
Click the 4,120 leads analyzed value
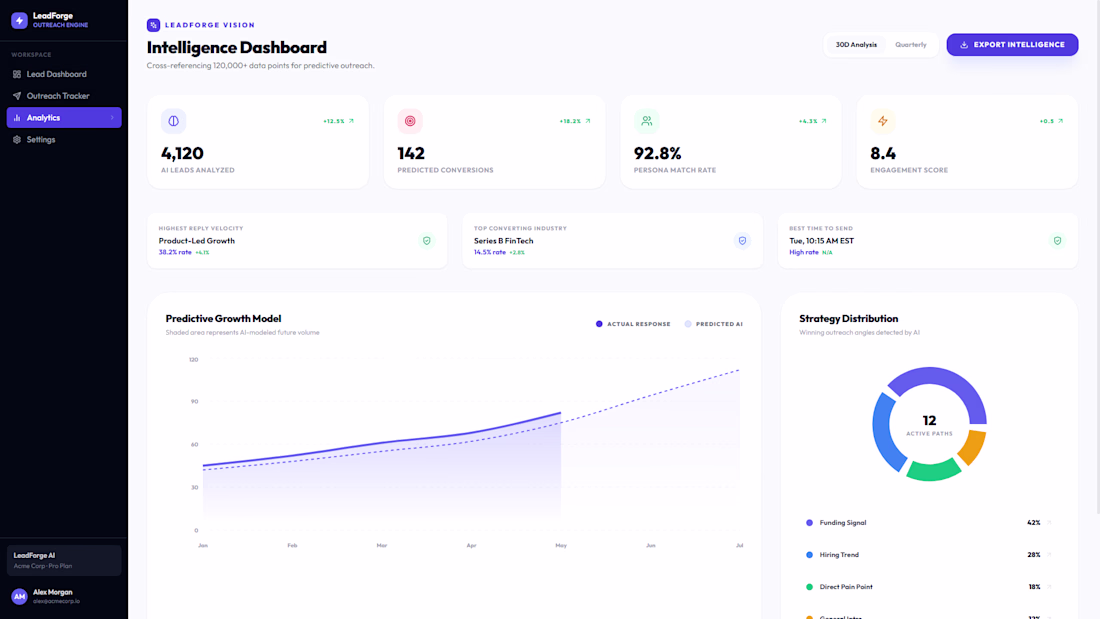tap(182, 153)
